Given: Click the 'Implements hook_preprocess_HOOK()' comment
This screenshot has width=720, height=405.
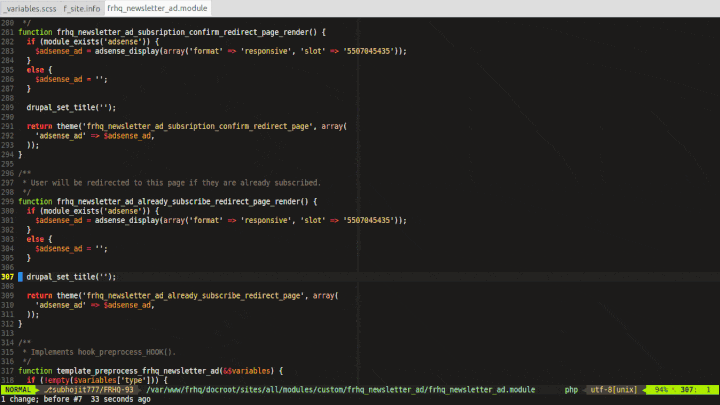Looking at the screenshot, I should [x=100, y=352].
